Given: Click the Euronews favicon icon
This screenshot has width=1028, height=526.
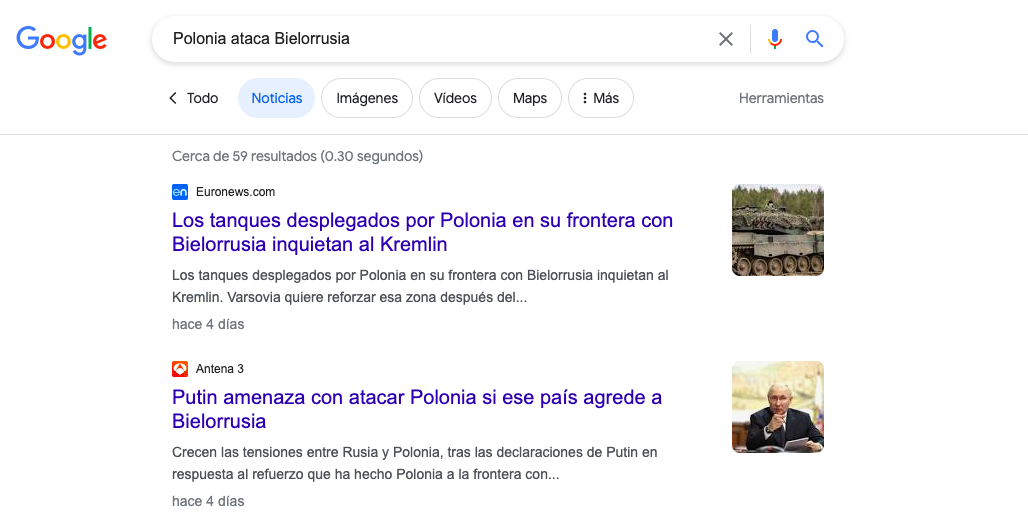Looking at the screenshot, I should pyautogui.click(x=180, y=192).
